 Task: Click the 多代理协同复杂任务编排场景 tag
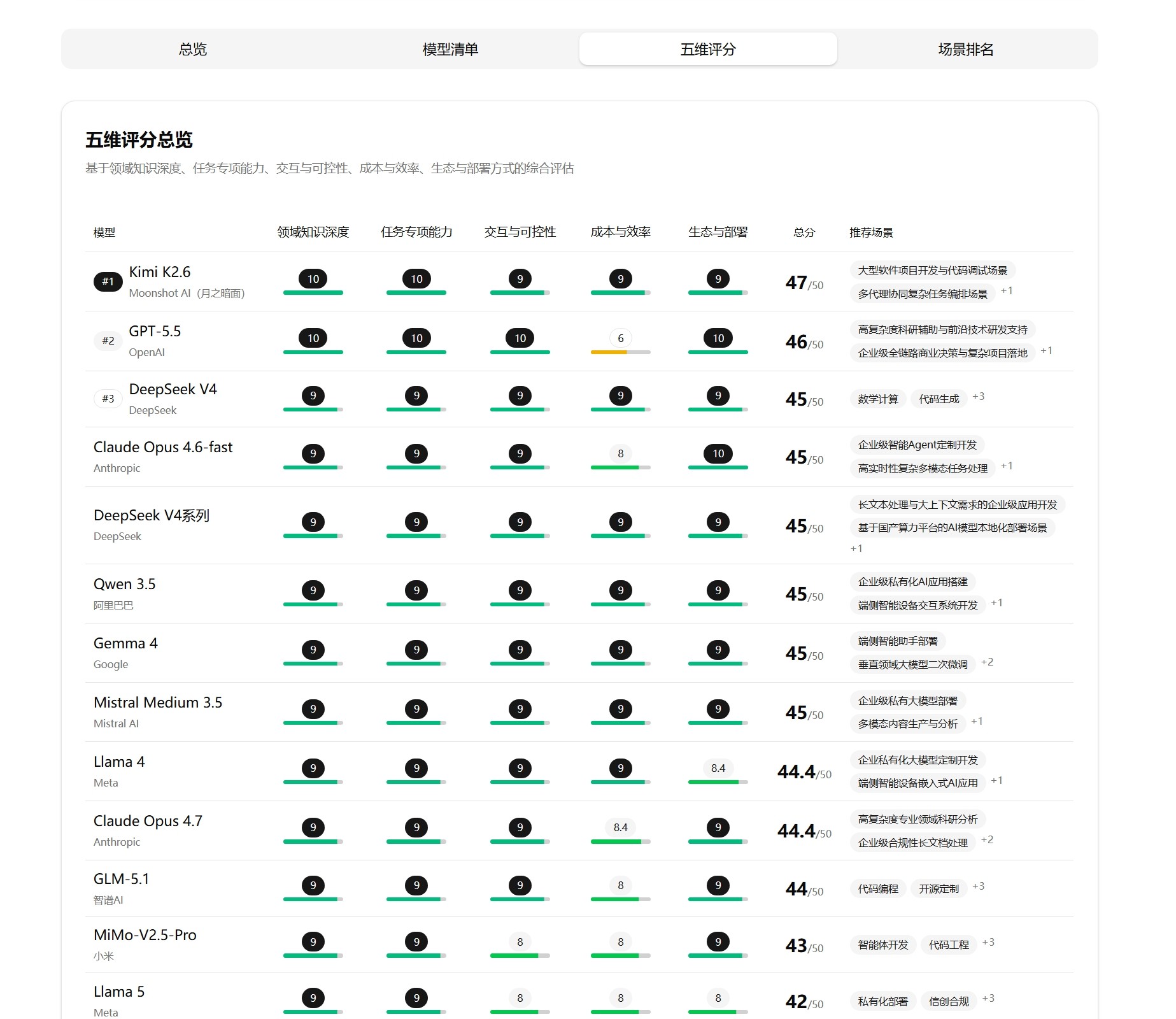coord(923,294)
